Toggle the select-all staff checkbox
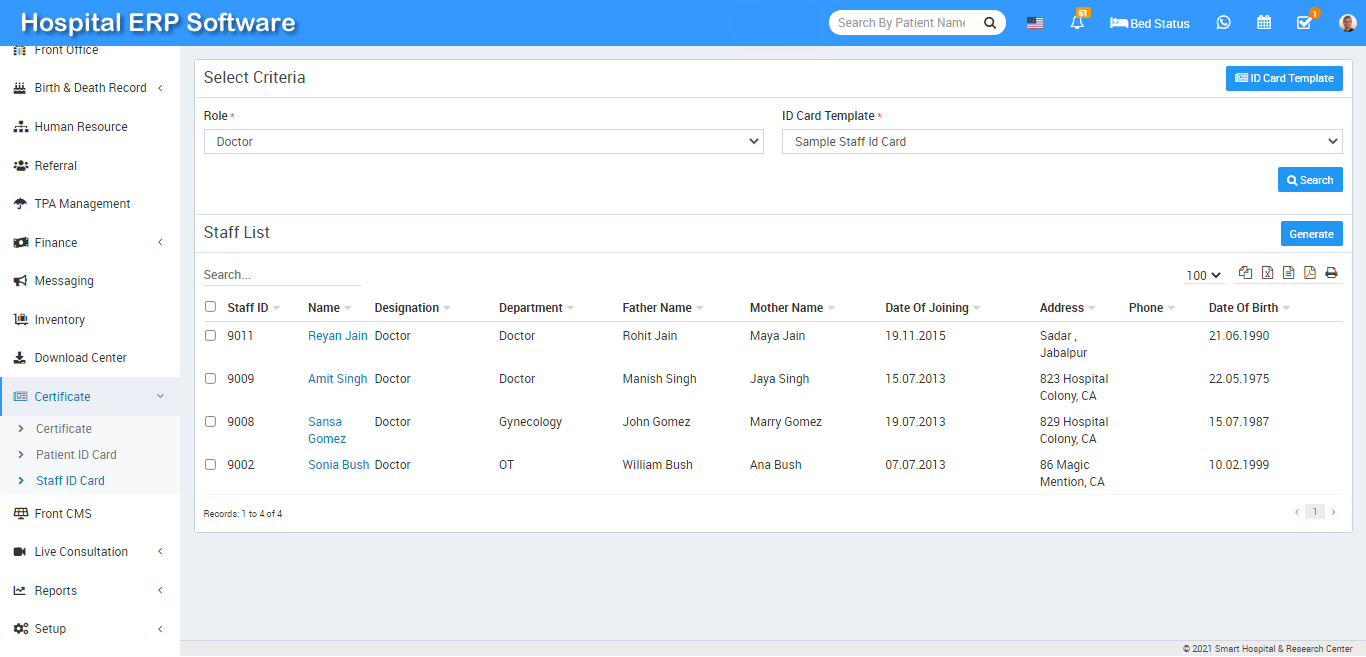The width and height of the screenshot is (1366, 657). pos(210,307)
